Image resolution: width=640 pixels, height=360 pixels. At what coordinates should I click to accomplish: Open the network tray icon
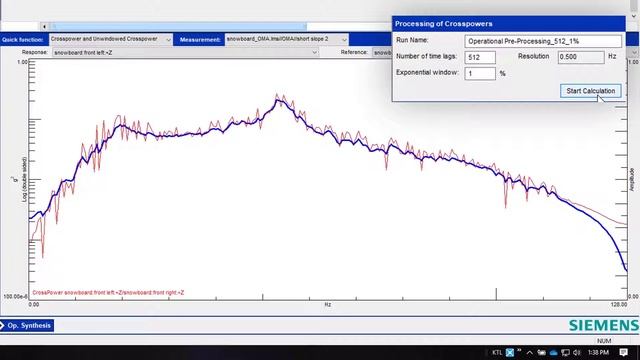click(x=565, y=352)
